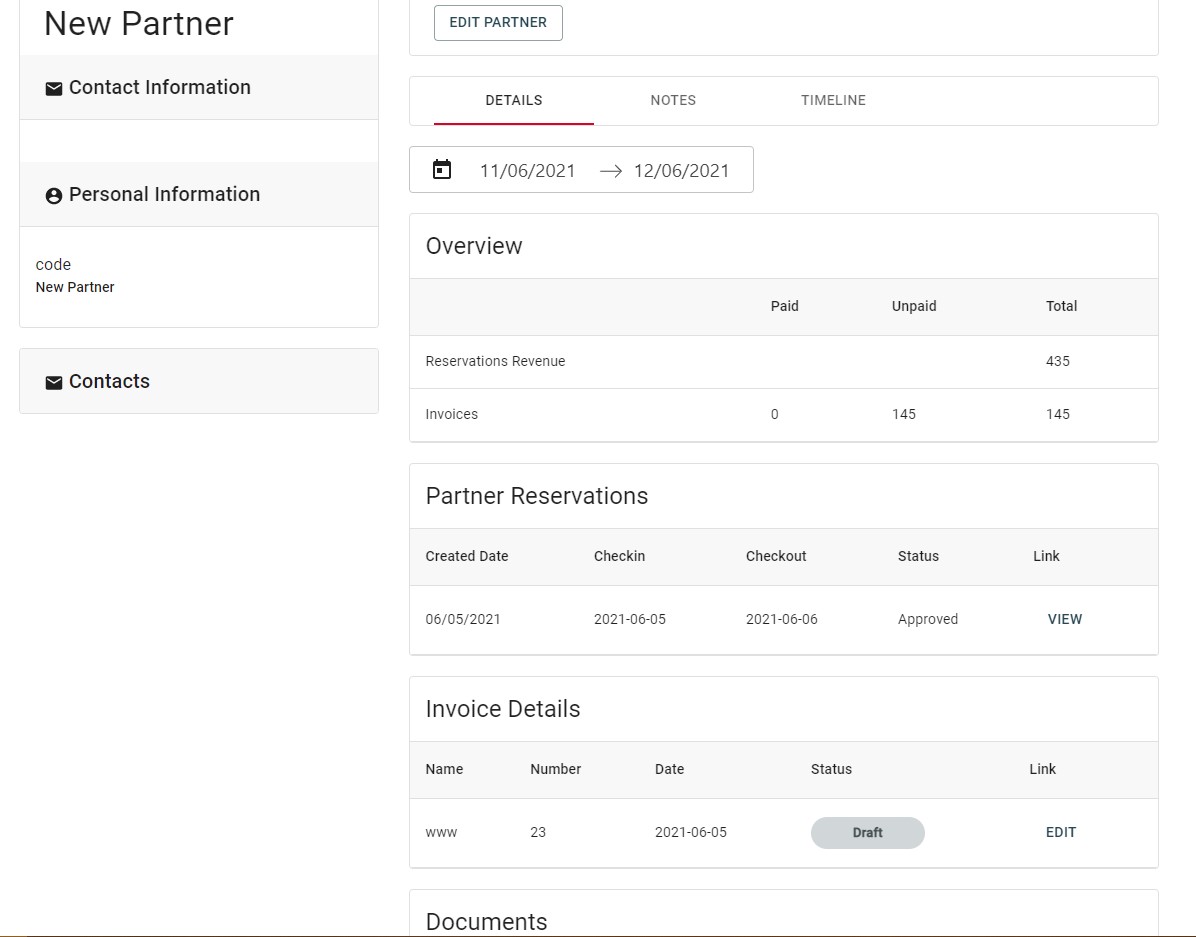This screenshot has height=937, width=1196.
Task: Select the end date 12/06/2021 field
Action: click(681, 171)
